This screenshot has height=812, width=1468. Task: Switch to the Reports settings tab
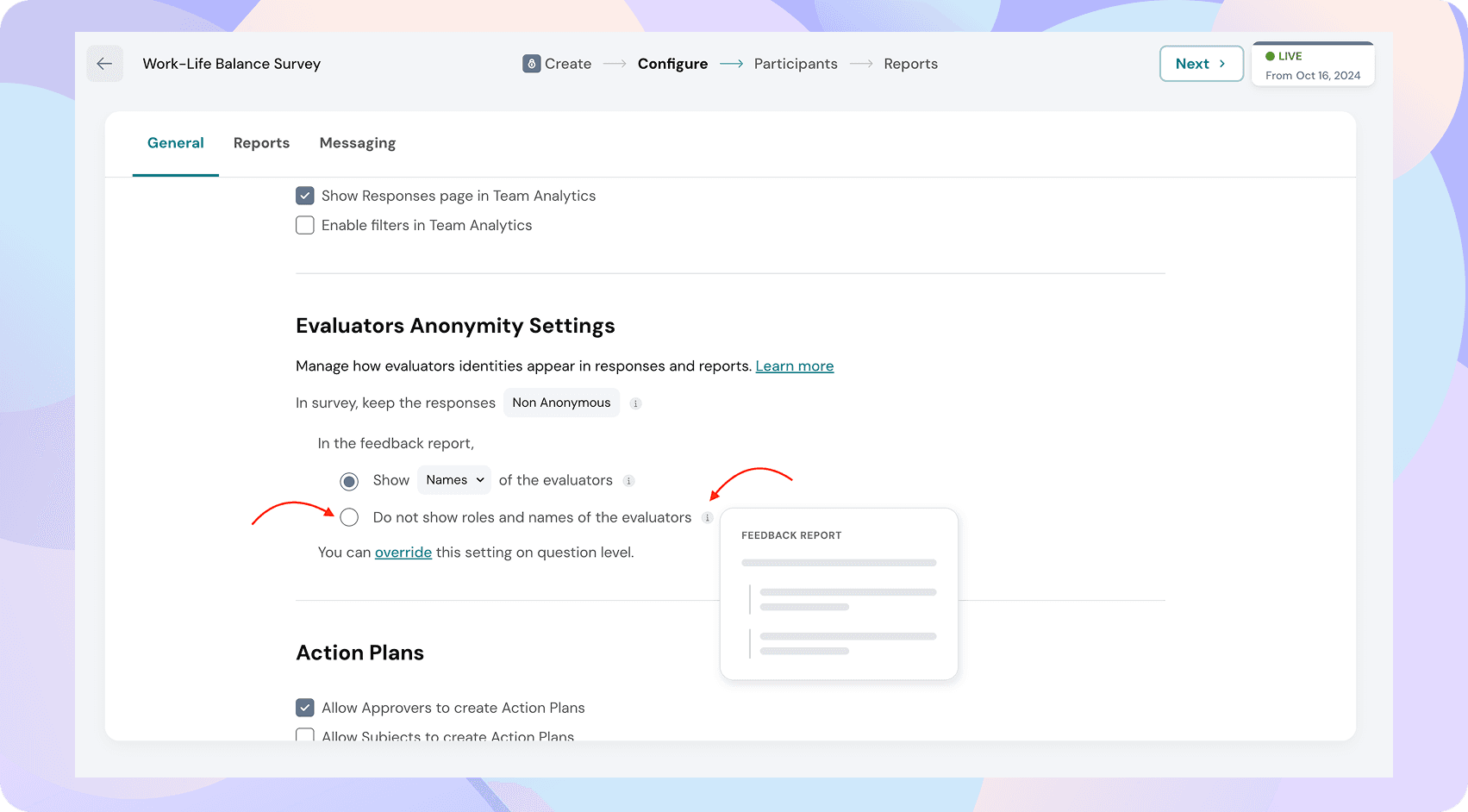261,143
